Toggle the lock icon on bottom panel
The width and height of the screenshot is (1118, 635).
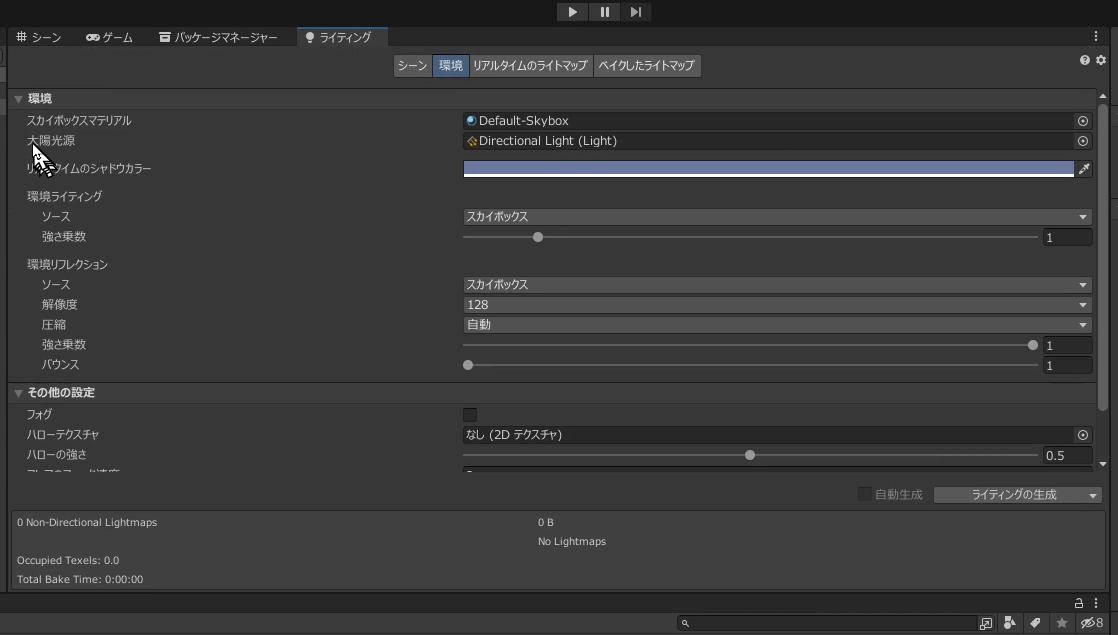(x=1079, y=603)
